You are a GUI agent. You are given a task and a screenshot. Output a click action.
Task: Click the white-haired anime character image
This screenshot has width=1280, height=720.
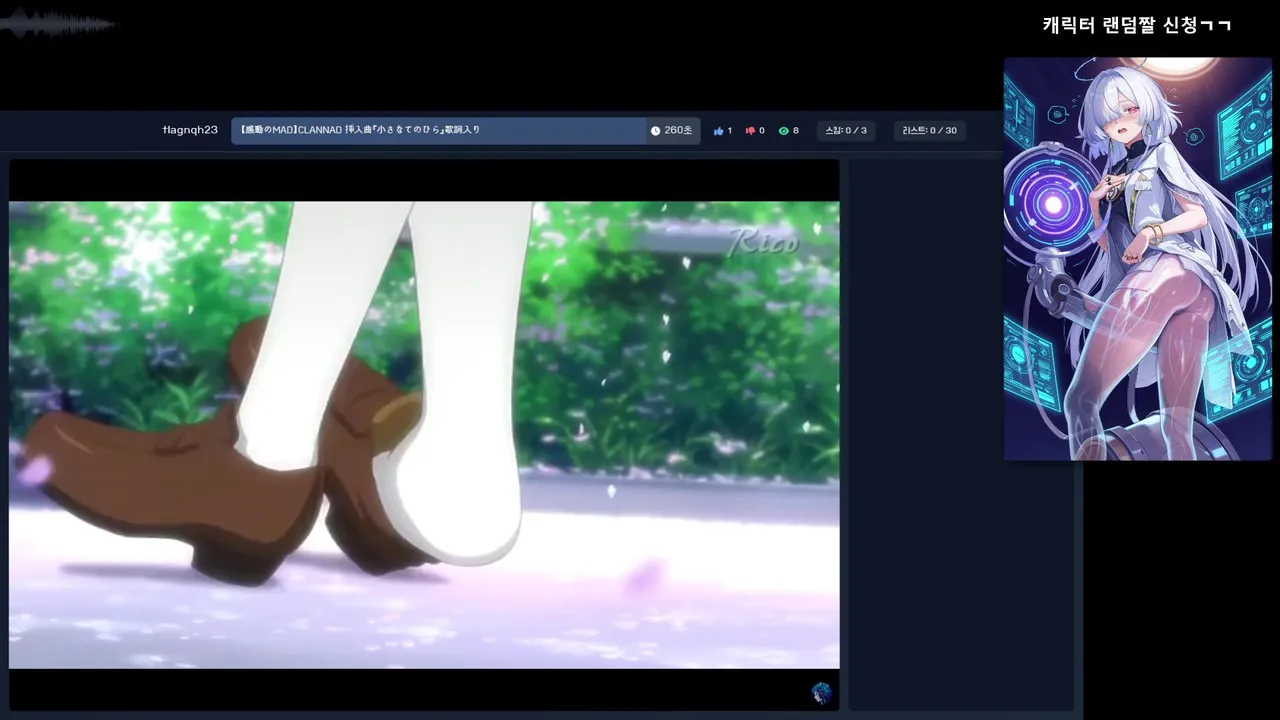[1137, 259]
